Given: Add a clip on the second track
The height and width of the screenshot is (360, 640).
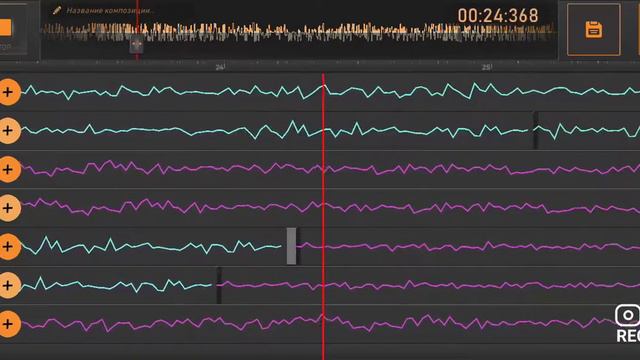Looking at the screenshot, I should pos(8,131).
